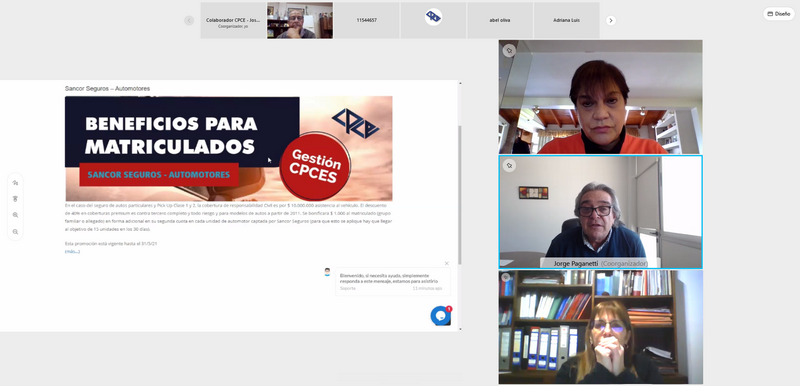Select the 11544657 participant tile

click(x=366, y=20)
